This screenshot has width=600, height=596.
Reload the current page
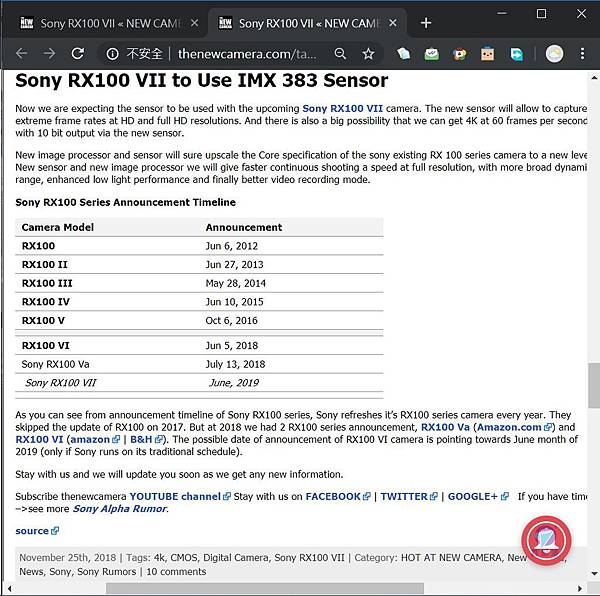[x=78, y=54]
